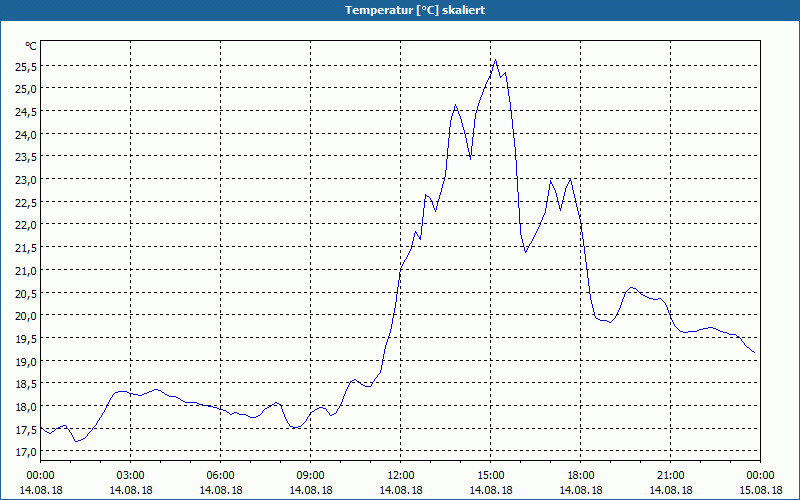Select the 19,5 temperature label
Image resolution: width=800 pixels, height=500 pixels.
coord(26,339)
